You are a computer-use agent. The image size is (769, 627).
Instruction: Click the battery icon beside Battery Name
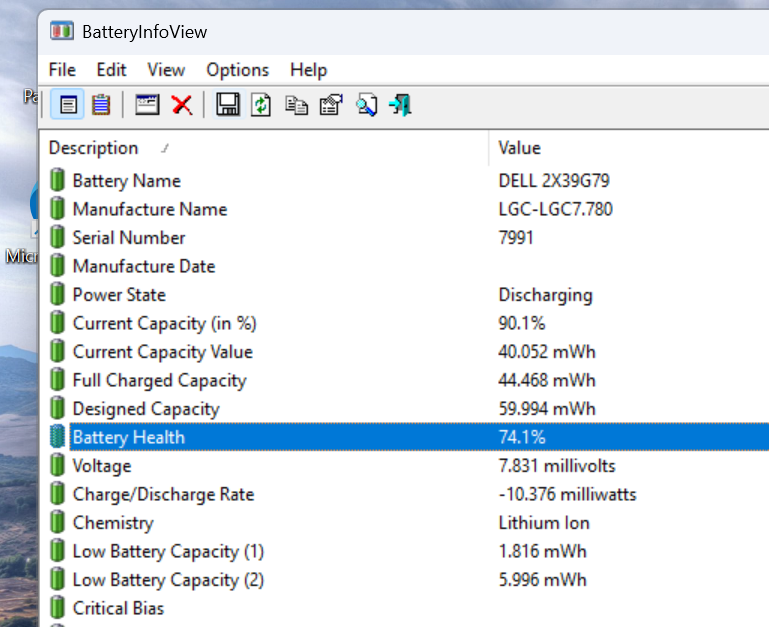tap(57, 180)
